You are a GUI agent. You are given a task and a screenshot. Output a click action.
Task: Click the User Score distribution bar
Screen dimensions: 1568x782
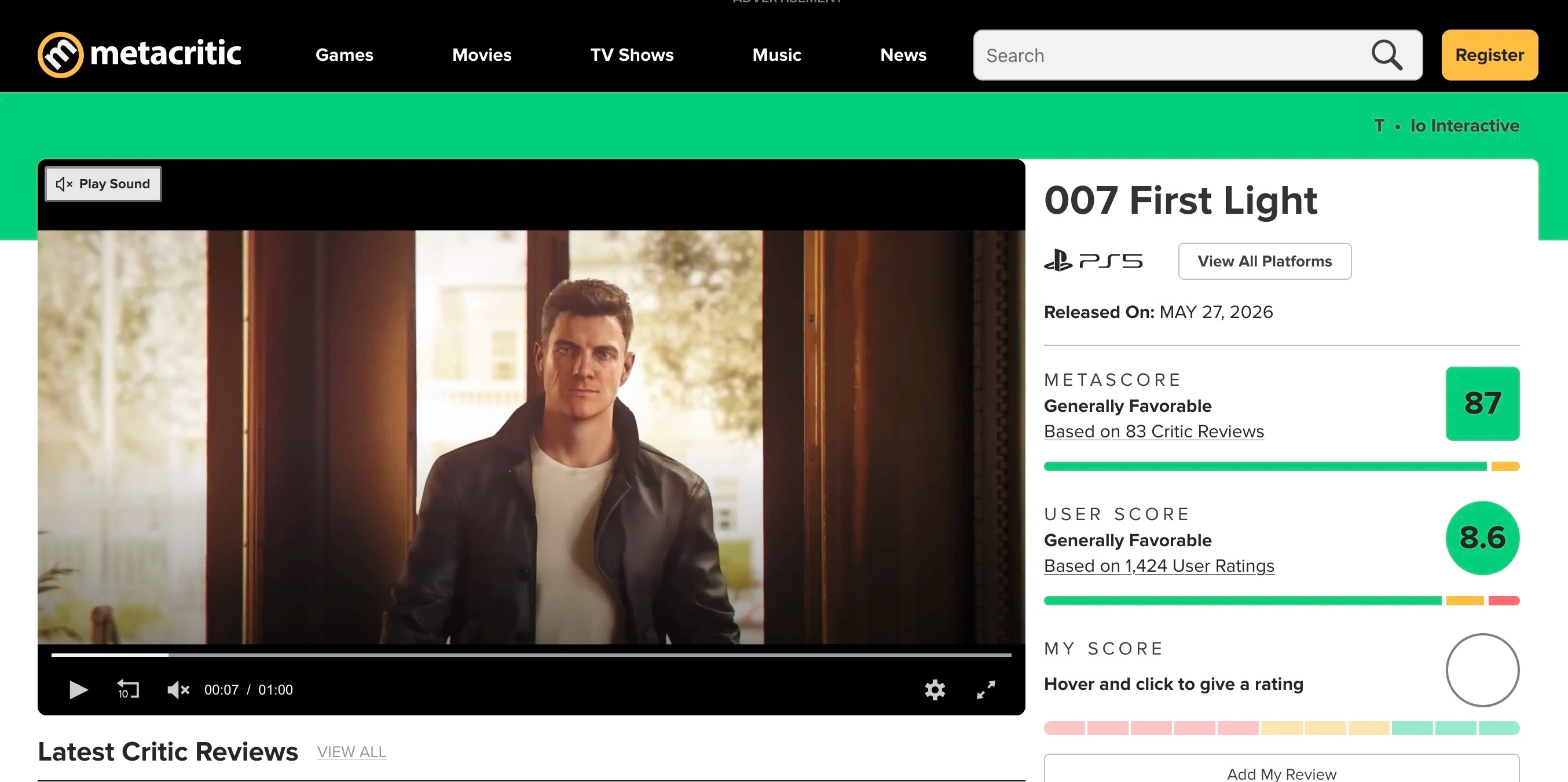click(1281, 601)
